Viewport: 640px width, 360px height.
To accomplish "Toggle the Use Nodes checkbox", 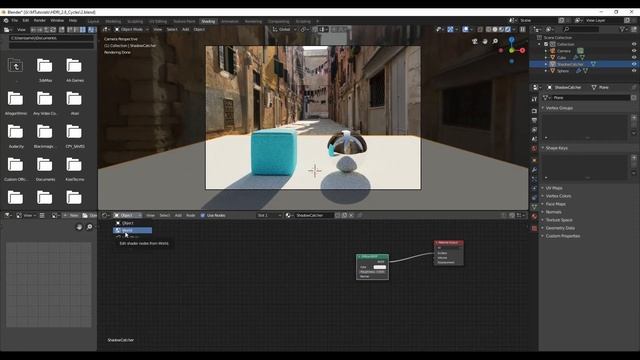I will click(202, 215).
